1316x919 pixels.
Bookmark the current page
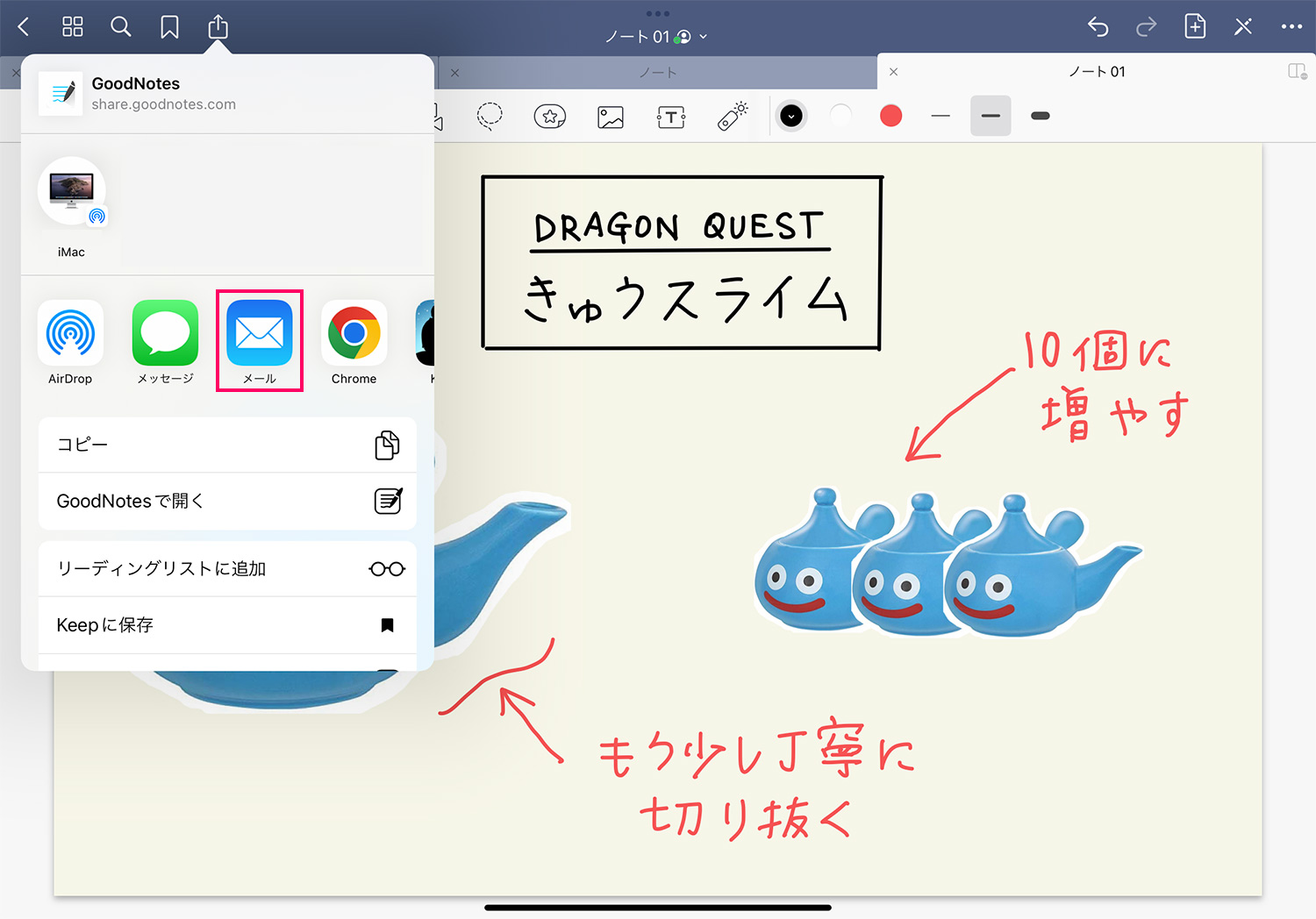tap(169, 27)
